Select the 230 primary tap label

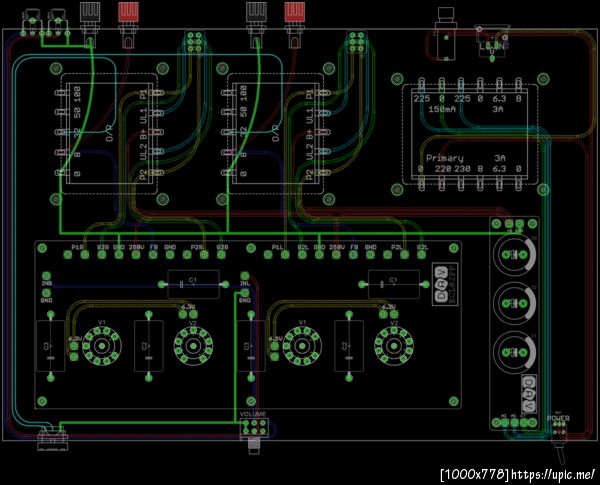coord(462,168)
